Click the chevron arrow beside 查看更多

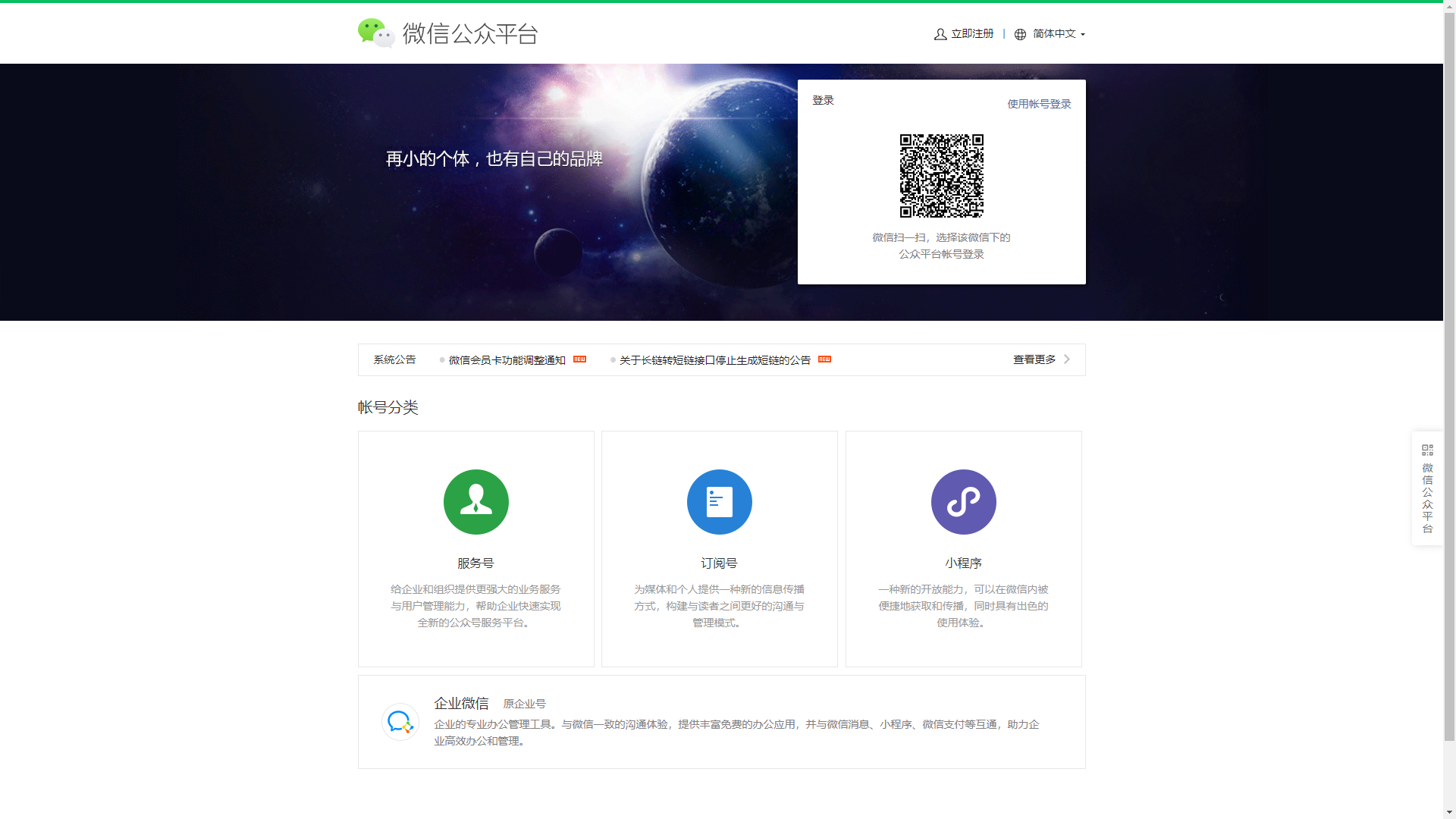[x=1067, y=359]
